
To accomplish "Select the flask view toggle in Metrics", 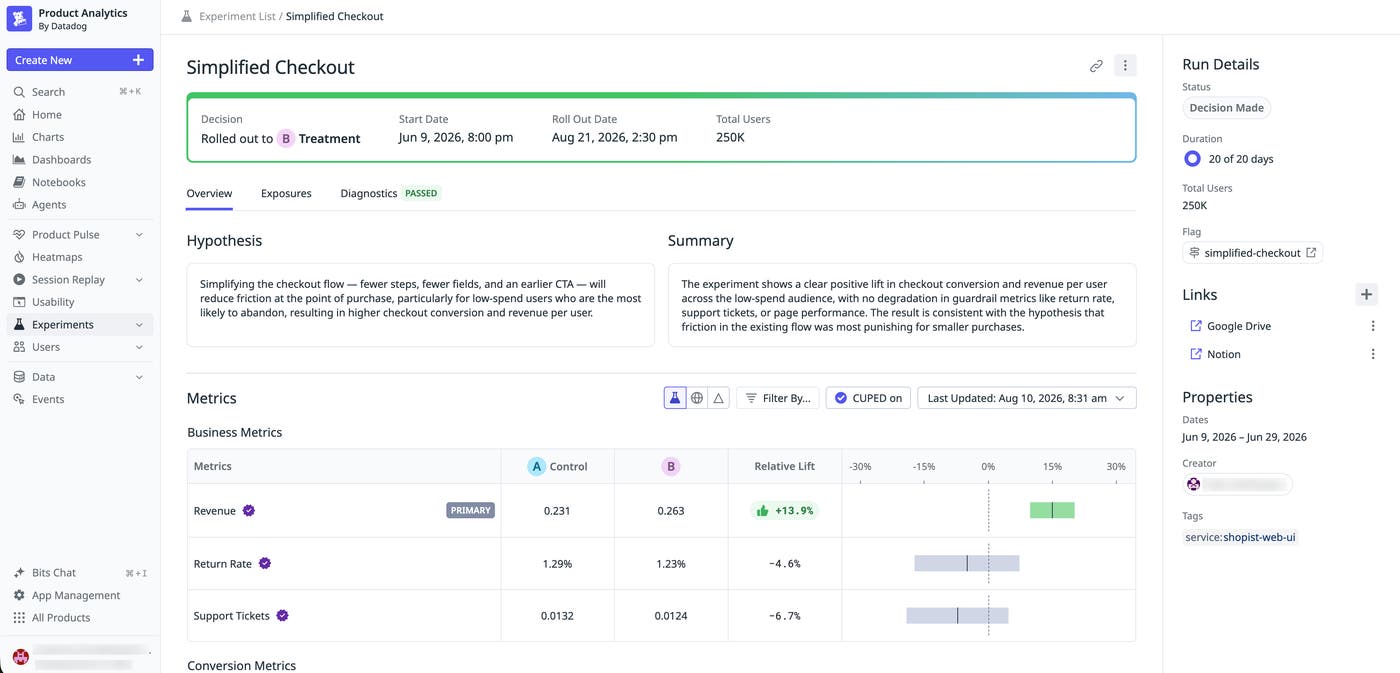I will (x=675, y=398).
